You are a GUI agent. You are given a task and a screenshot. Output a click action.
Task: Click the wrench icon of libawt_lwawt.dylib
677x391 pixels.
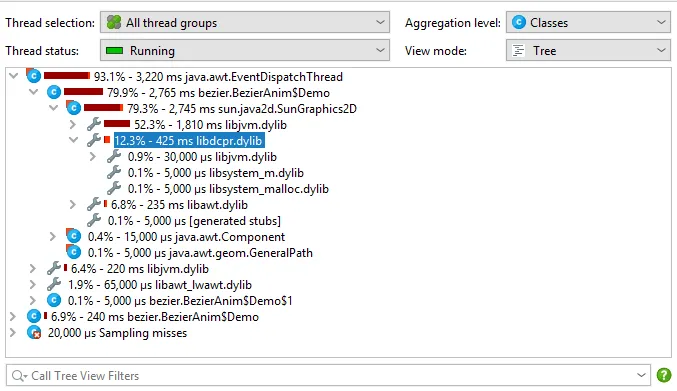54,284
